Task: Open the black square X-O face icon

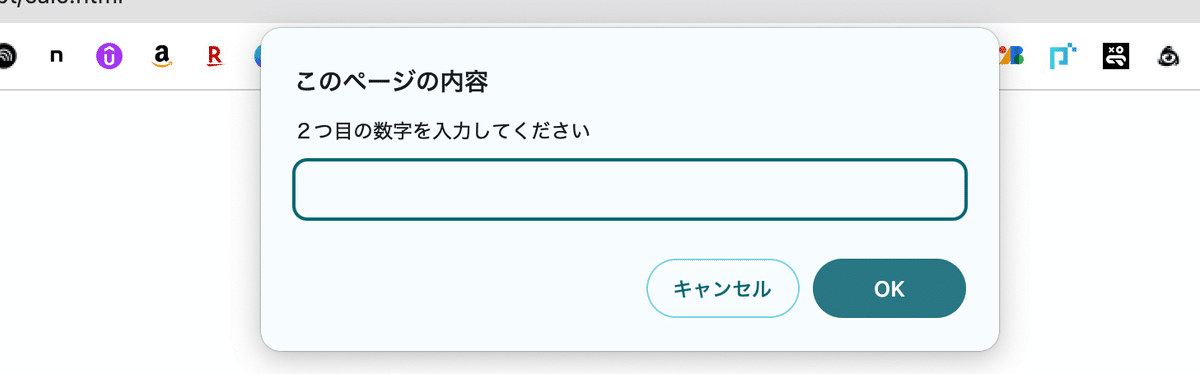Action: tap(1116, 57)
